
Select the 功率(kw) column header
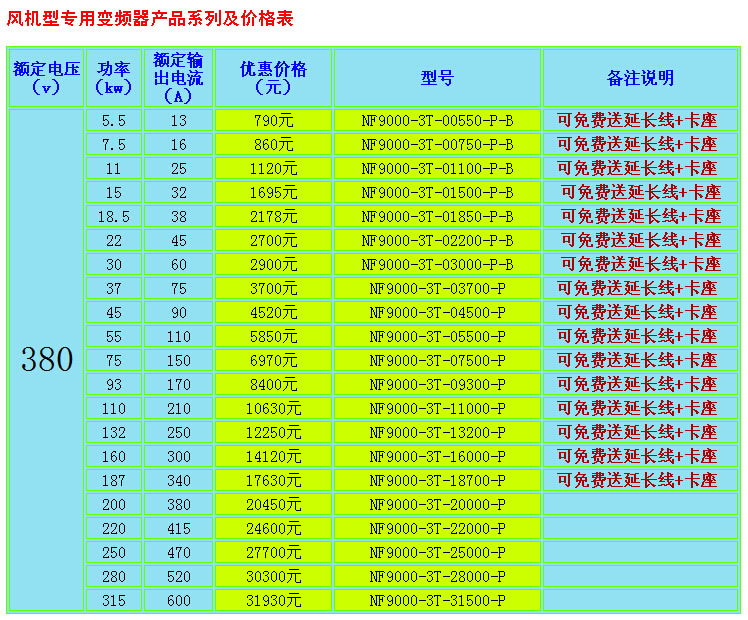(114, 78)
